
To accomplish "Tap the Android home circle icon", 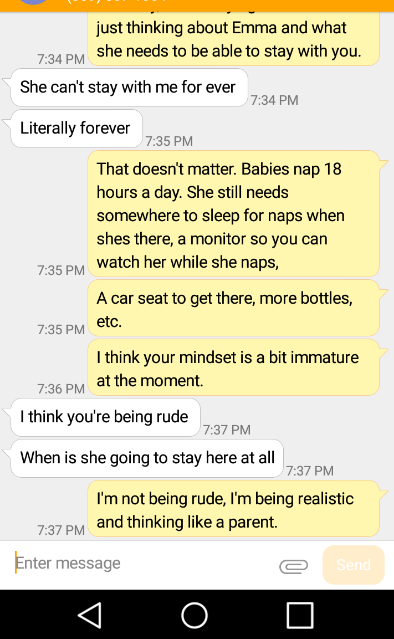I will [194, 615].
